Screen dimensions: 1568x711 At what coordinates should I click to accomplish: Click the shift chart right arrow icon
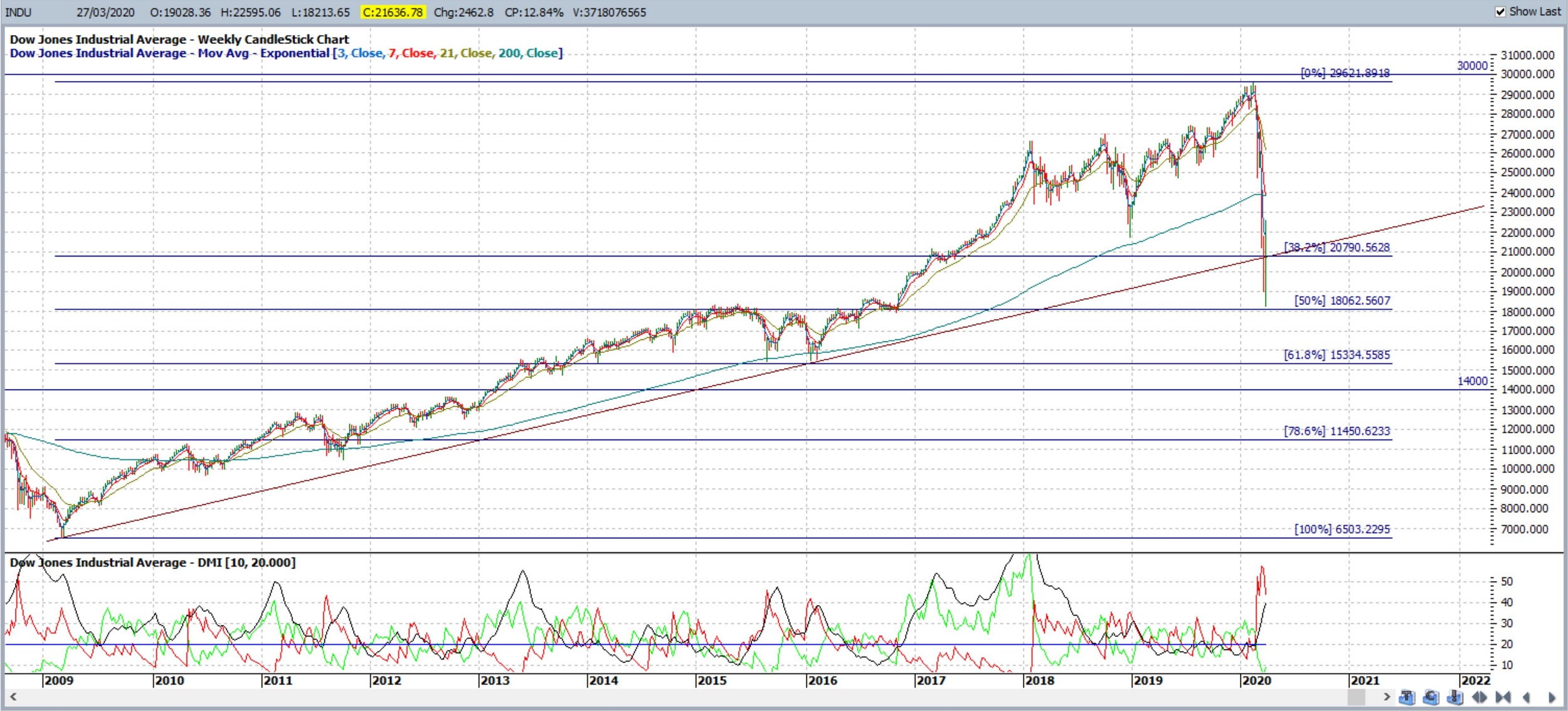point(1552,697)
